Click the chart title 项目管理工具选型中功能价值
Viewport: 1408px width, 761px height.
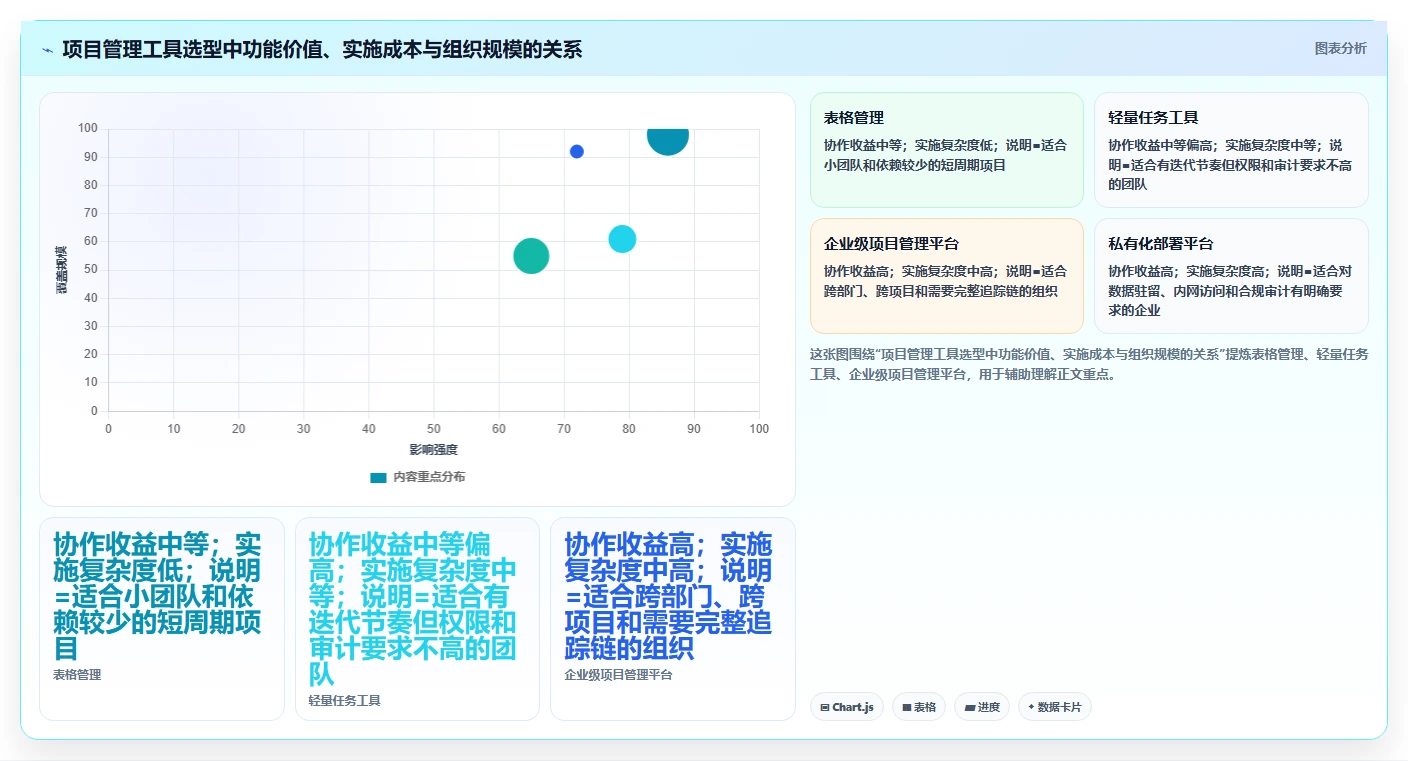click(x=322, y=49)
